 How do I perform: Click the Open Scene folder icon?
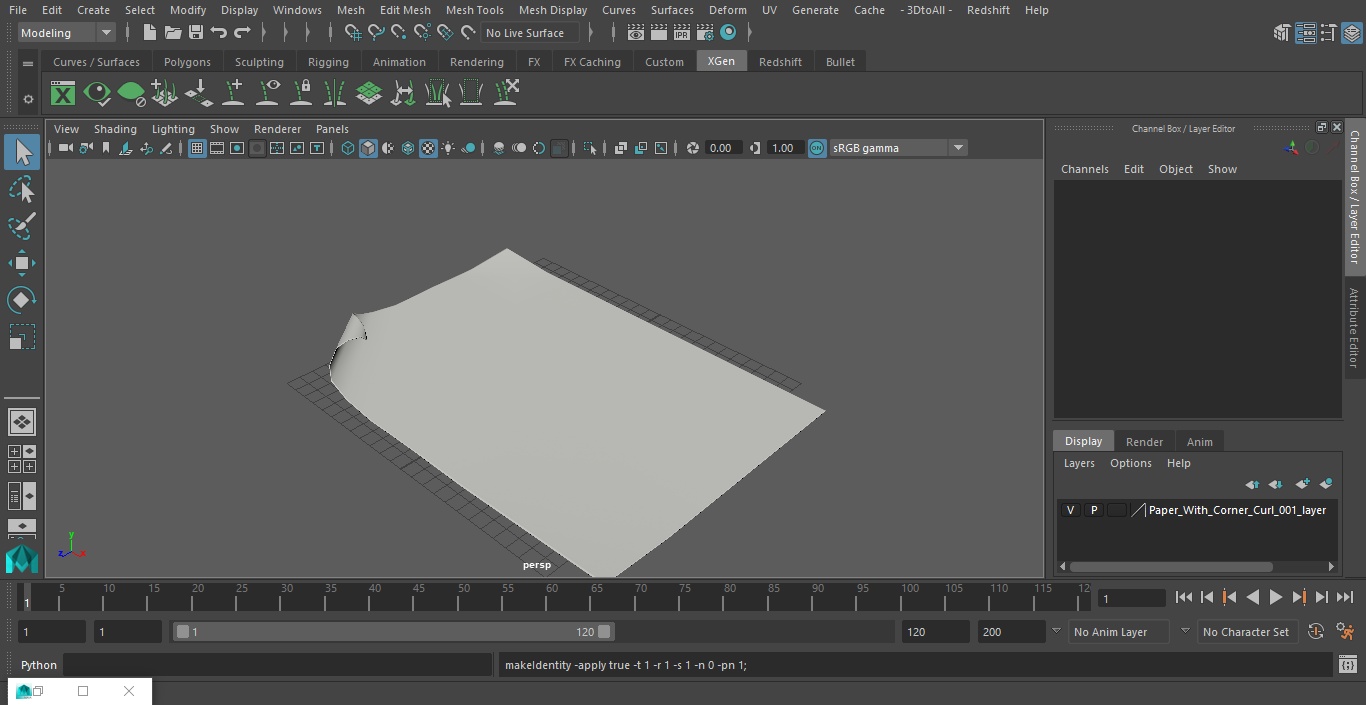(172, 33)
